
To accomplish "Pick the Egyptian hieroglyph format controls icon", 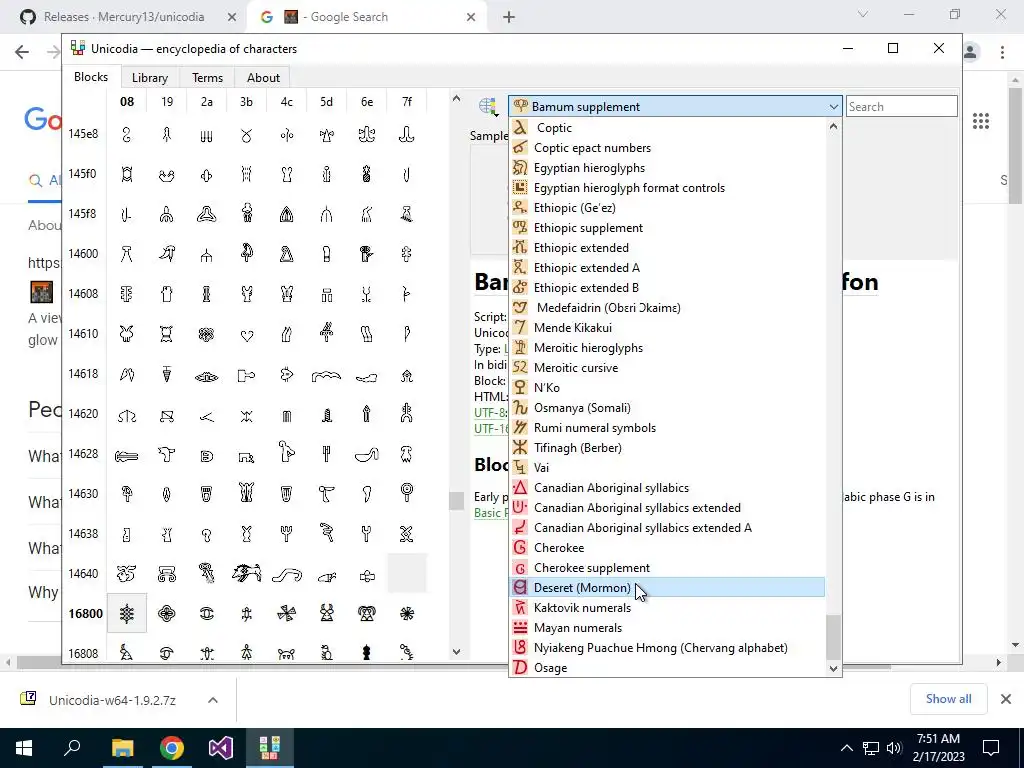I will [520, 188].
